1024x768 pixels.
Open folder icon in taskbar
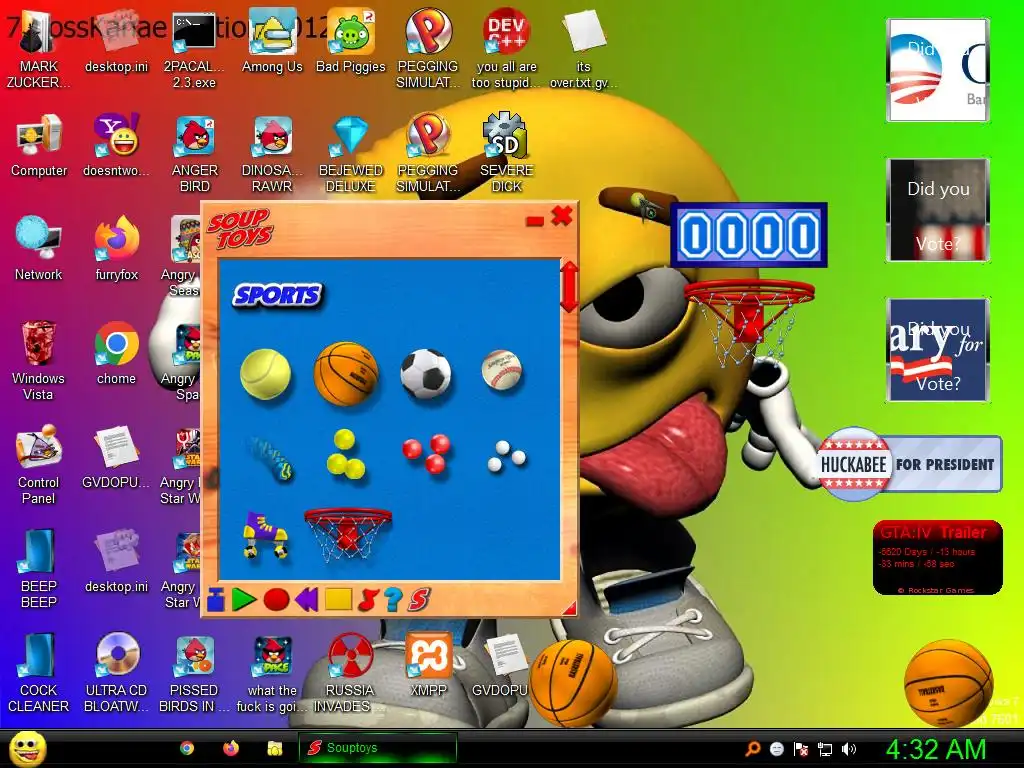(275, 748)
